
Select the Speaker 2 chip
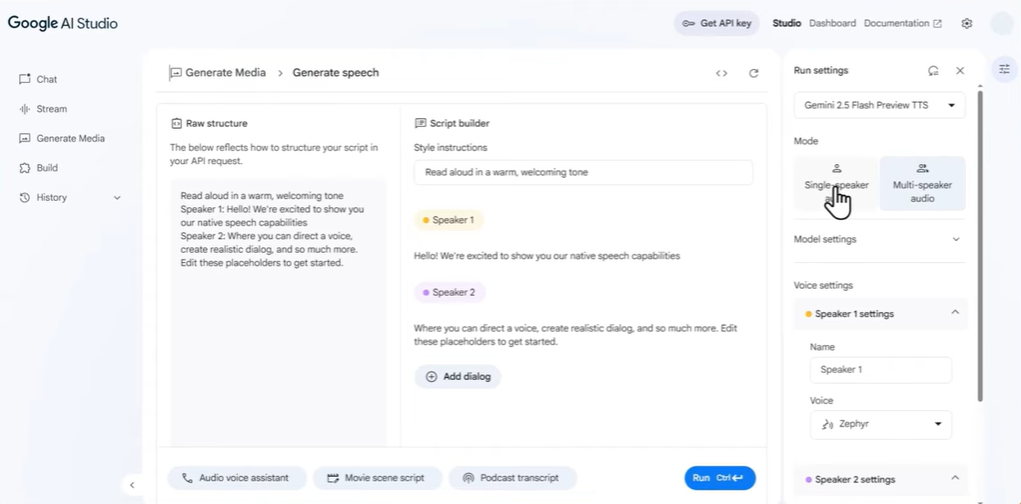tap(449, 292)
